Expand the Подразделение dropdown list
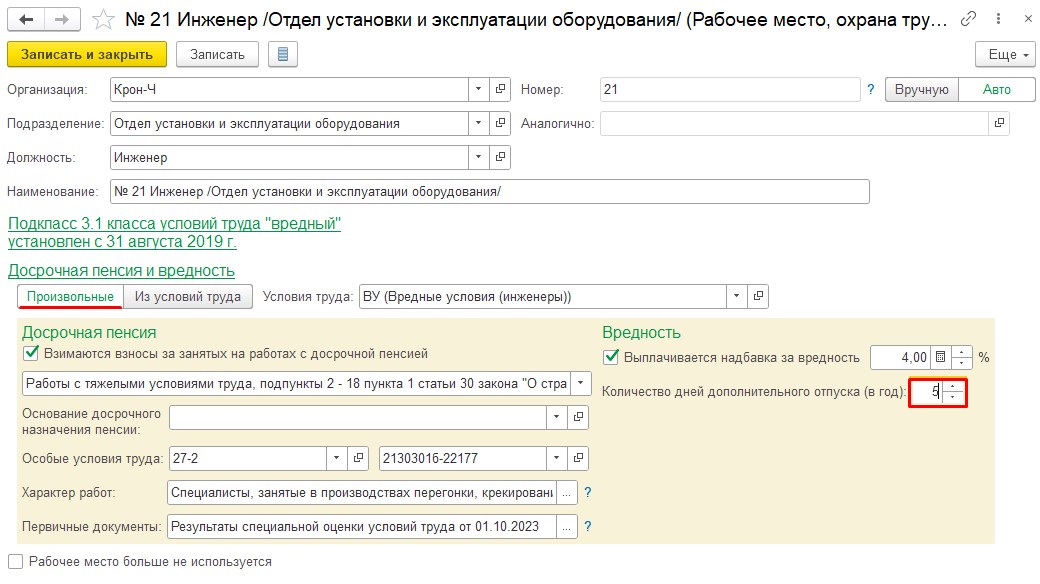 (x=479, y=123)
